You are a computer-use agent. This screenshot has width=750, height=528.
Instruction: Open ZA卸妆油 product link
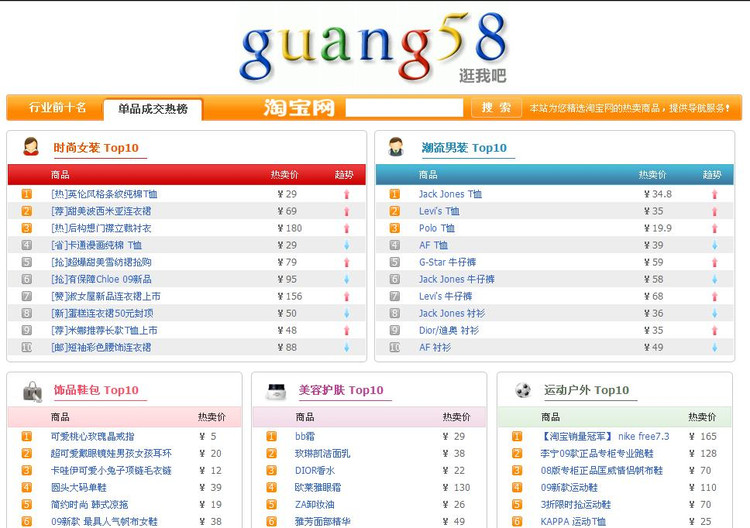click(315, 505)
